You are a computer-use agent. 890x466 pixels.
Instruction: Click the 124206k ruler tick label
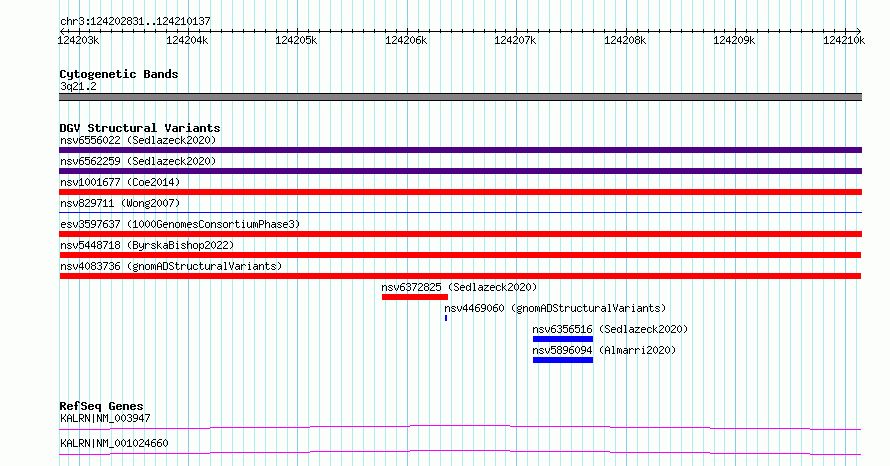[x=406, y=40]
